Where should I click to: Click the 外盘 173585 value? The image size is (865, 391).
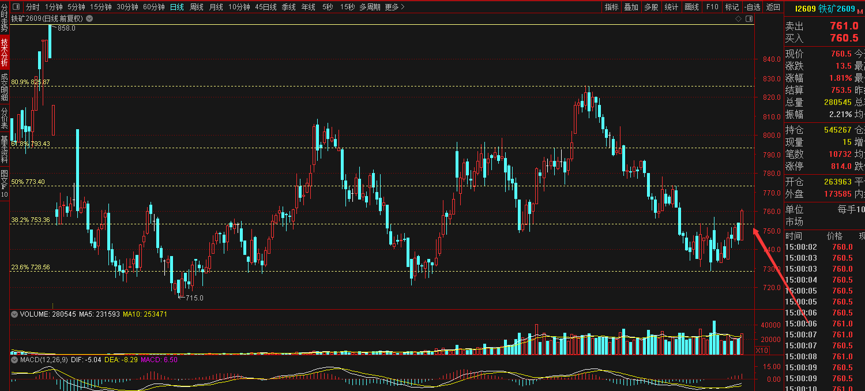point(838,194)
